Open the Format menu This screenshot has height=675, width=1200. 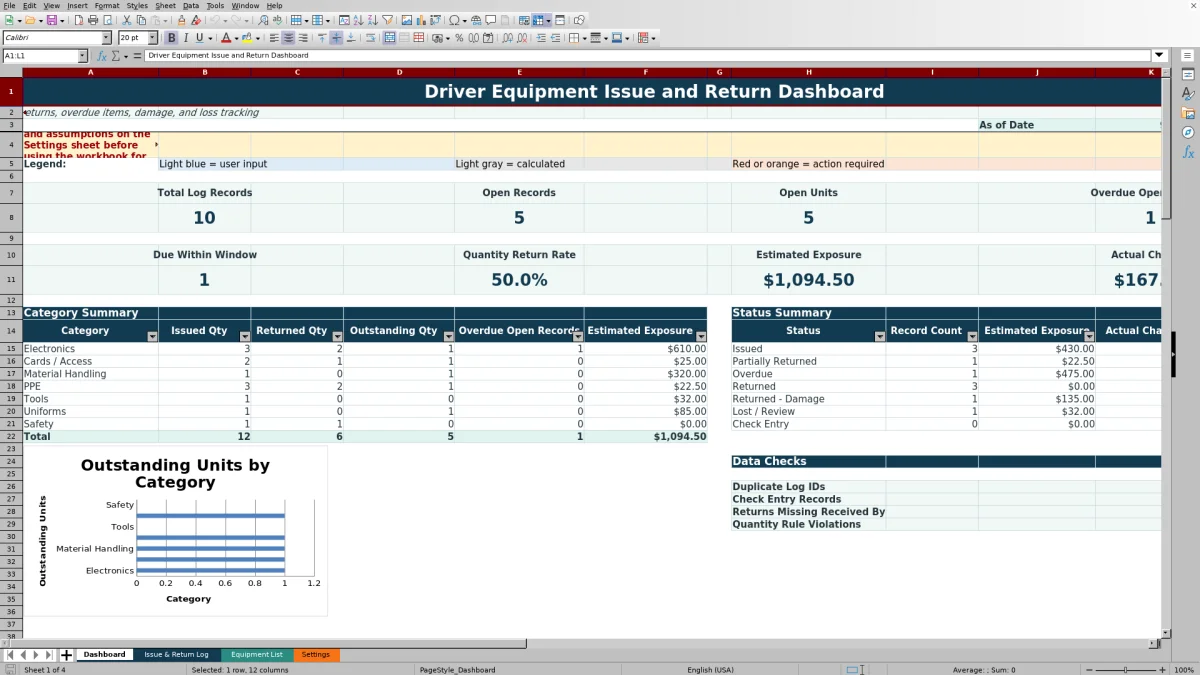coord(107,5)
